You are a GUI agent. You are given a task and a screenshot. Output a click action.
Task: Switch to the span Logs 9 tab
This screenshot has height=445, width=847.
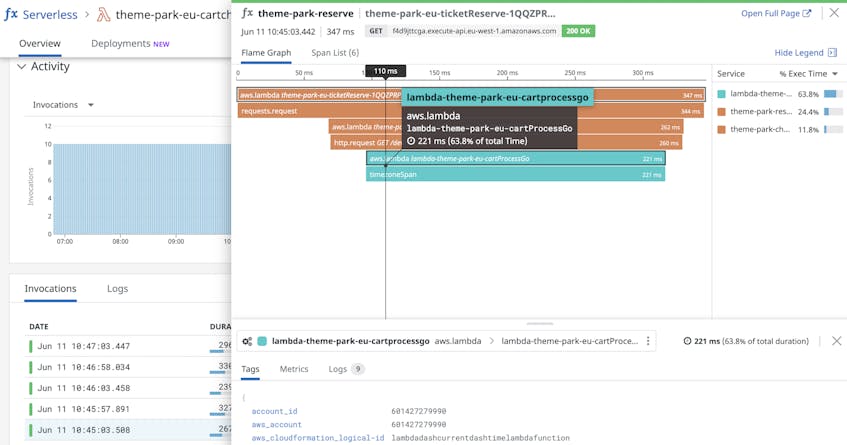coord(346,369)
